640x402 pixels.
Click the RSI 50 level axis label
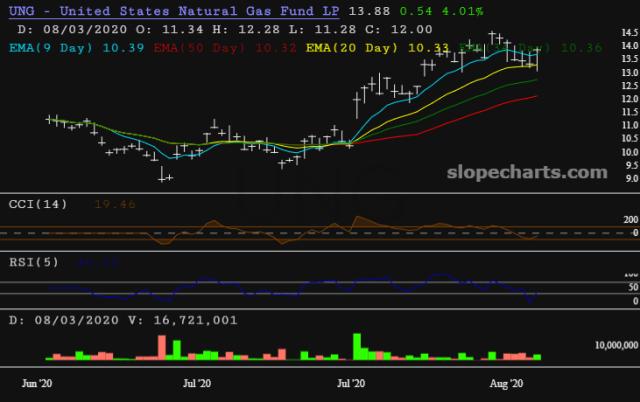point(633,287)
